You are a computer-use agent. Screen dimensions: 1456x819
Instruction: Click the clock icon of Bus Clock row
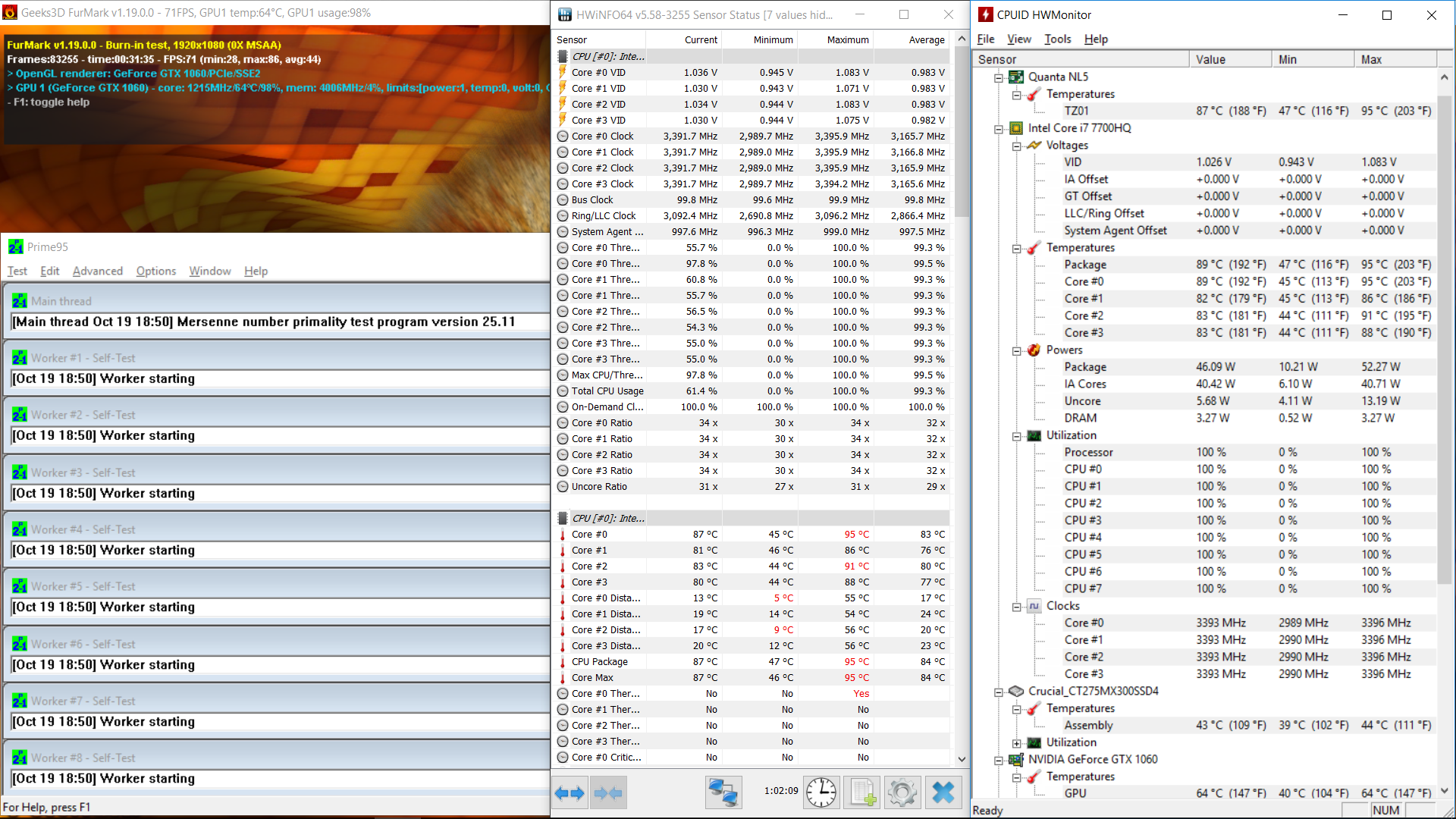(x=563, y=200)
